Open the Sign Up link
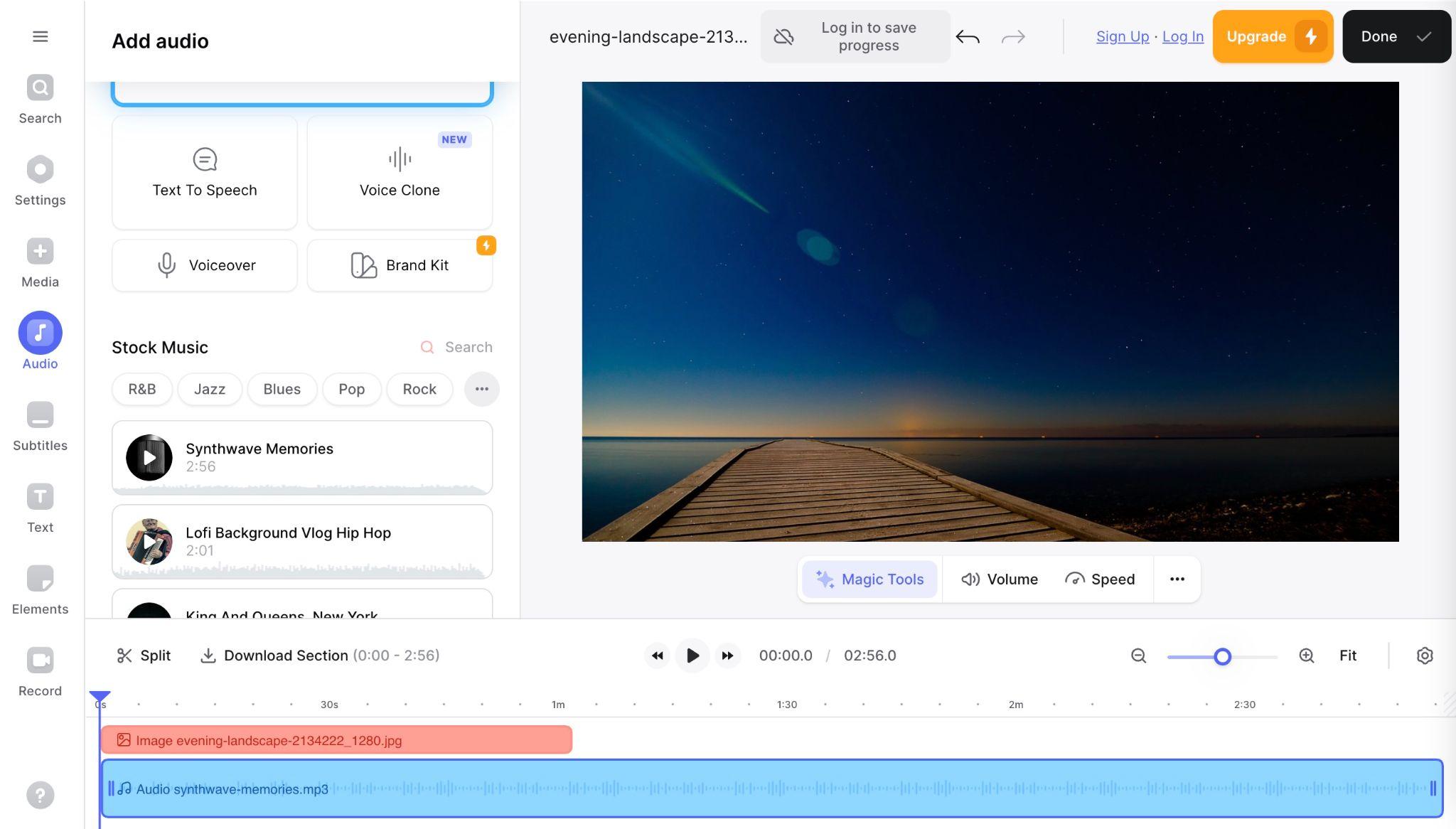 tap(1123, 36)
